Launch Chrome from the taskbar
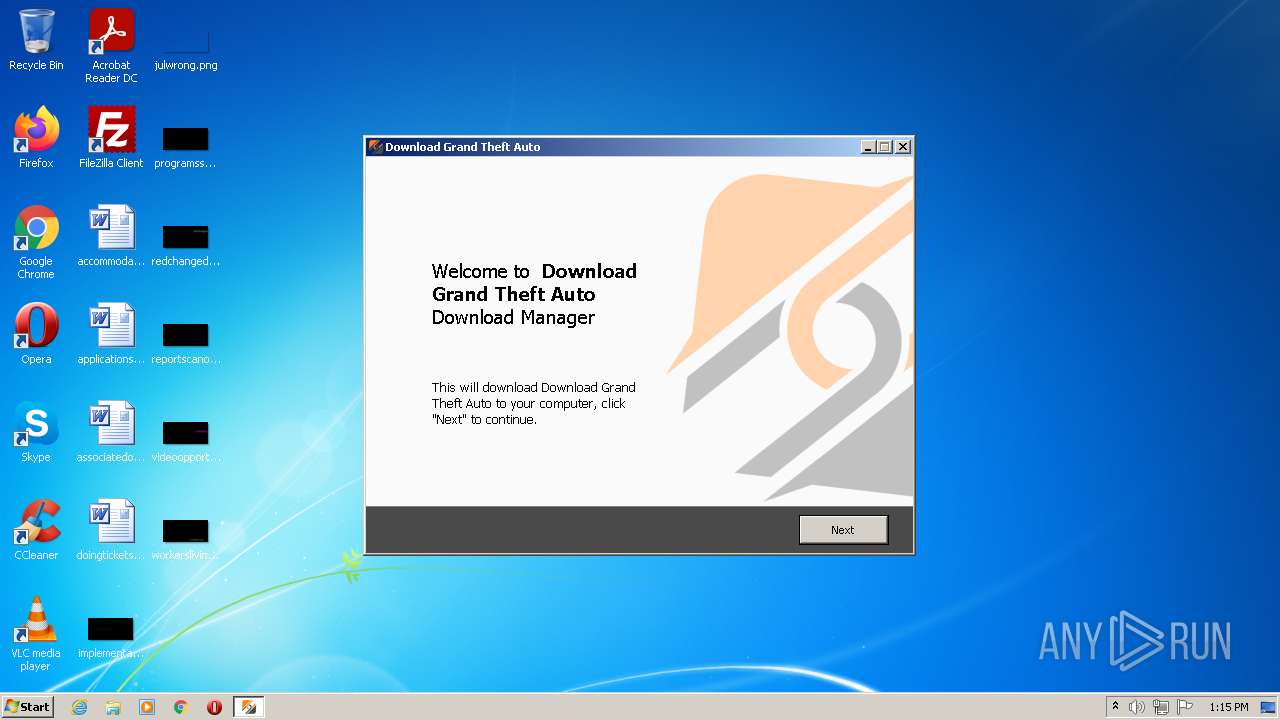The image size is (1280, 720). pos(181,707)
